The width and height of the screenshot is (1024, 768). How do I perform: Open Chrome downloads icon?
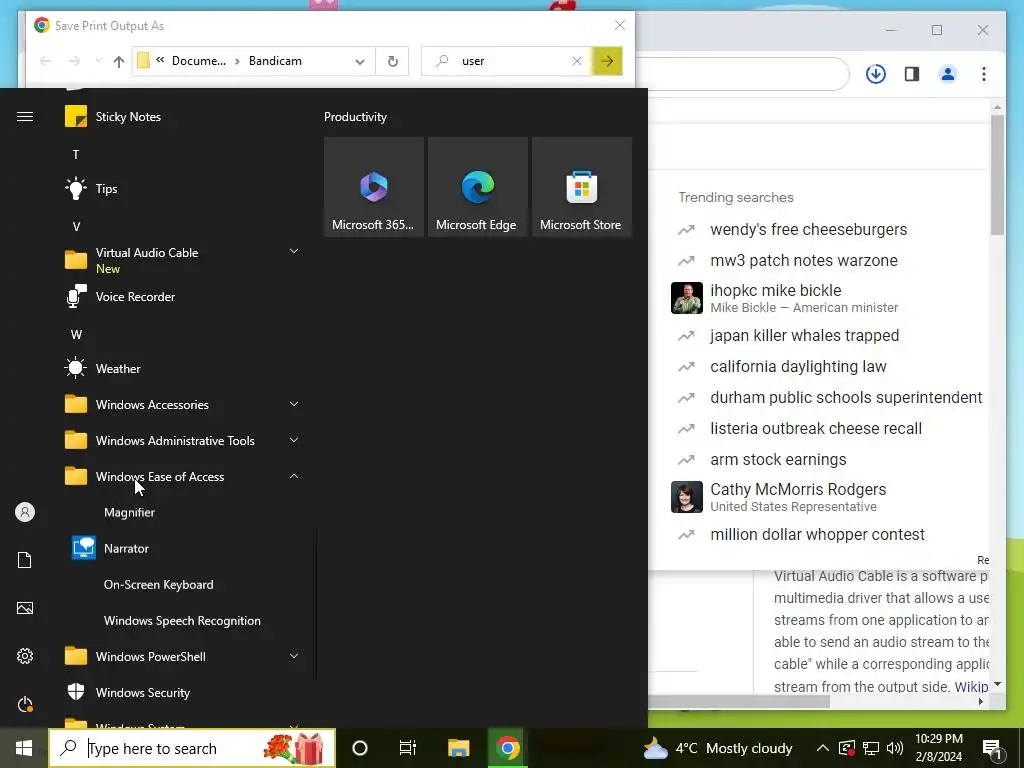point(876,74)
